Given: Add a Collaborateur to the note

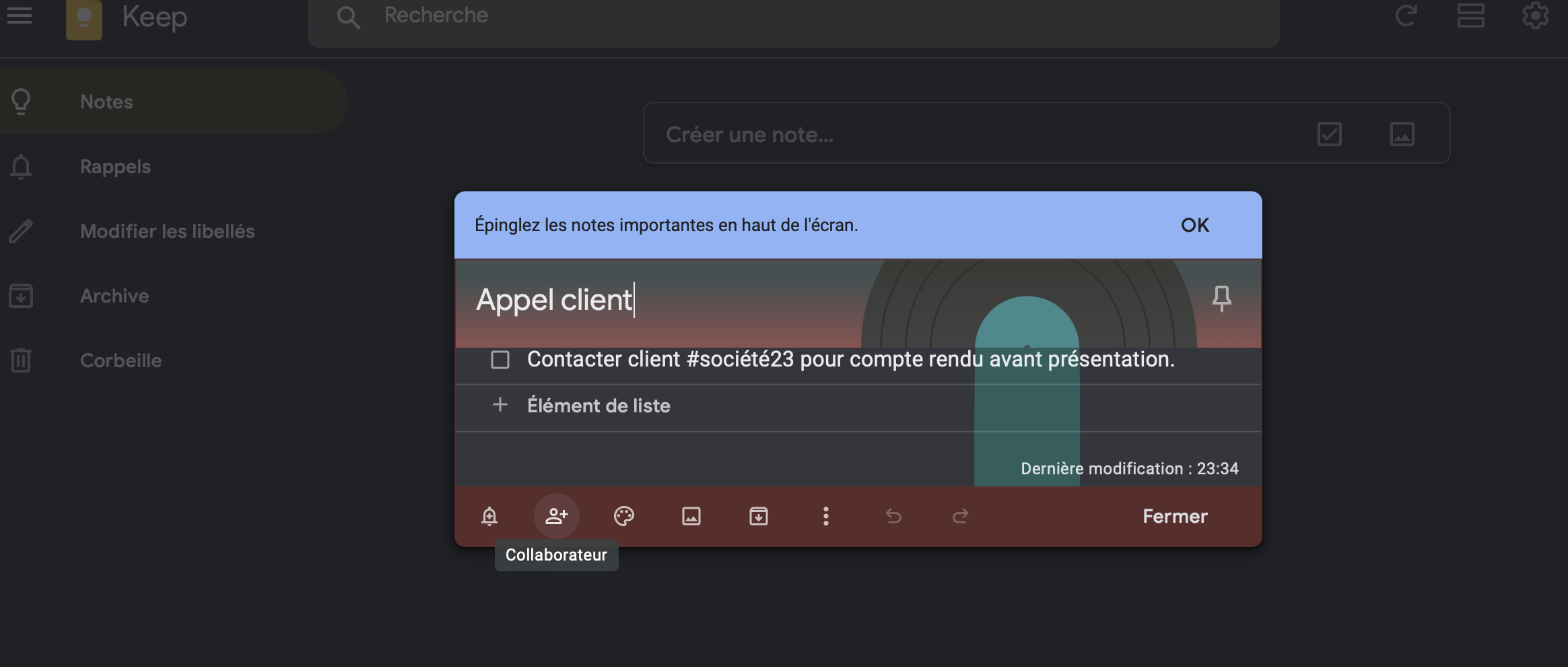Looking at the screenshot, I should point(557,516).
